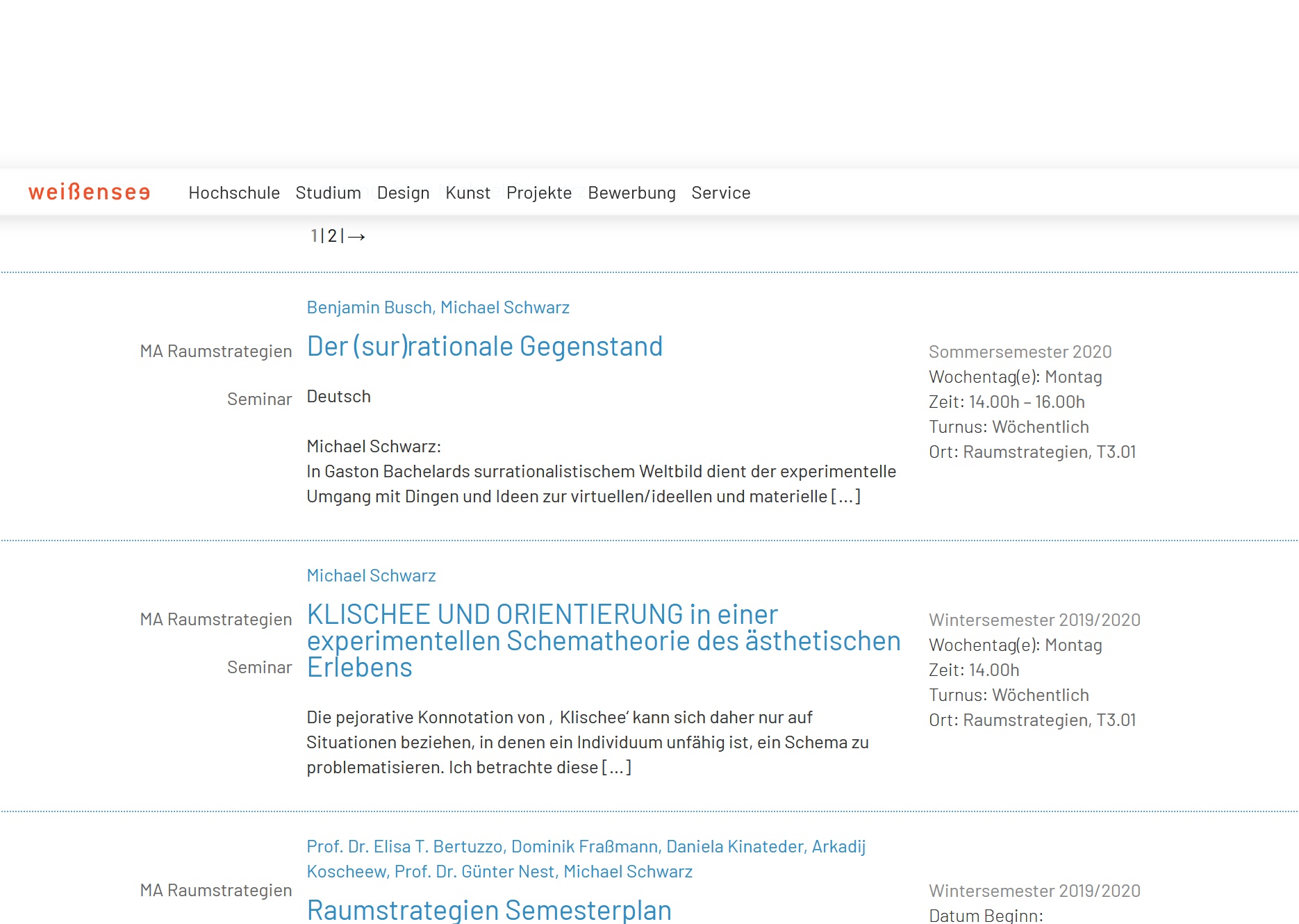Go to next page arrow
Viewport: 1299px width, 924px height.
357,237
